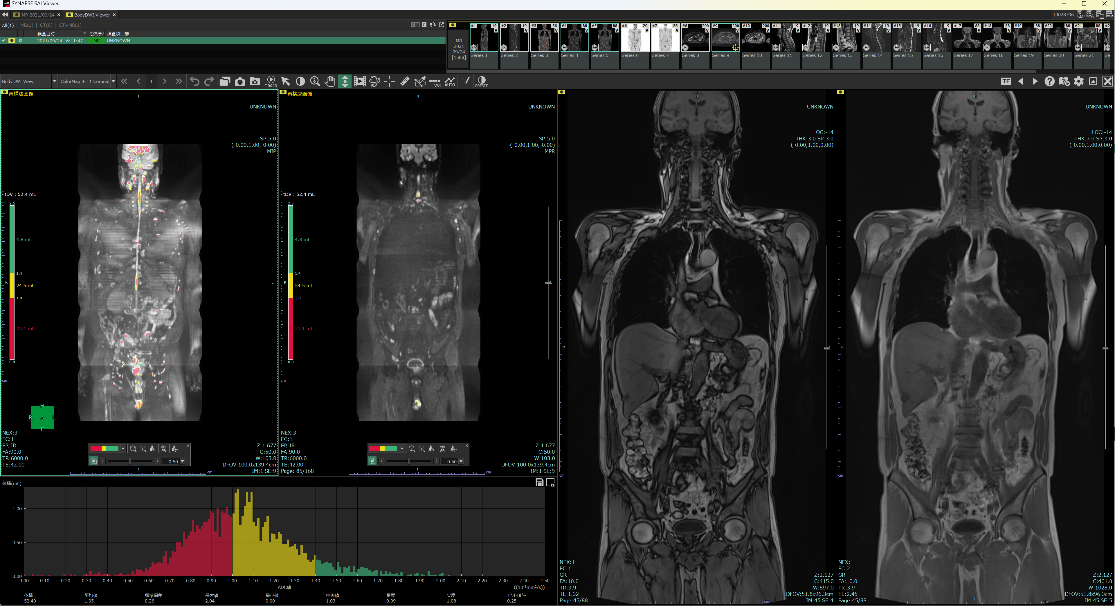Select the magnifier zoom tool
Viewport: 1115px width, 606px height.
[315, 81]
